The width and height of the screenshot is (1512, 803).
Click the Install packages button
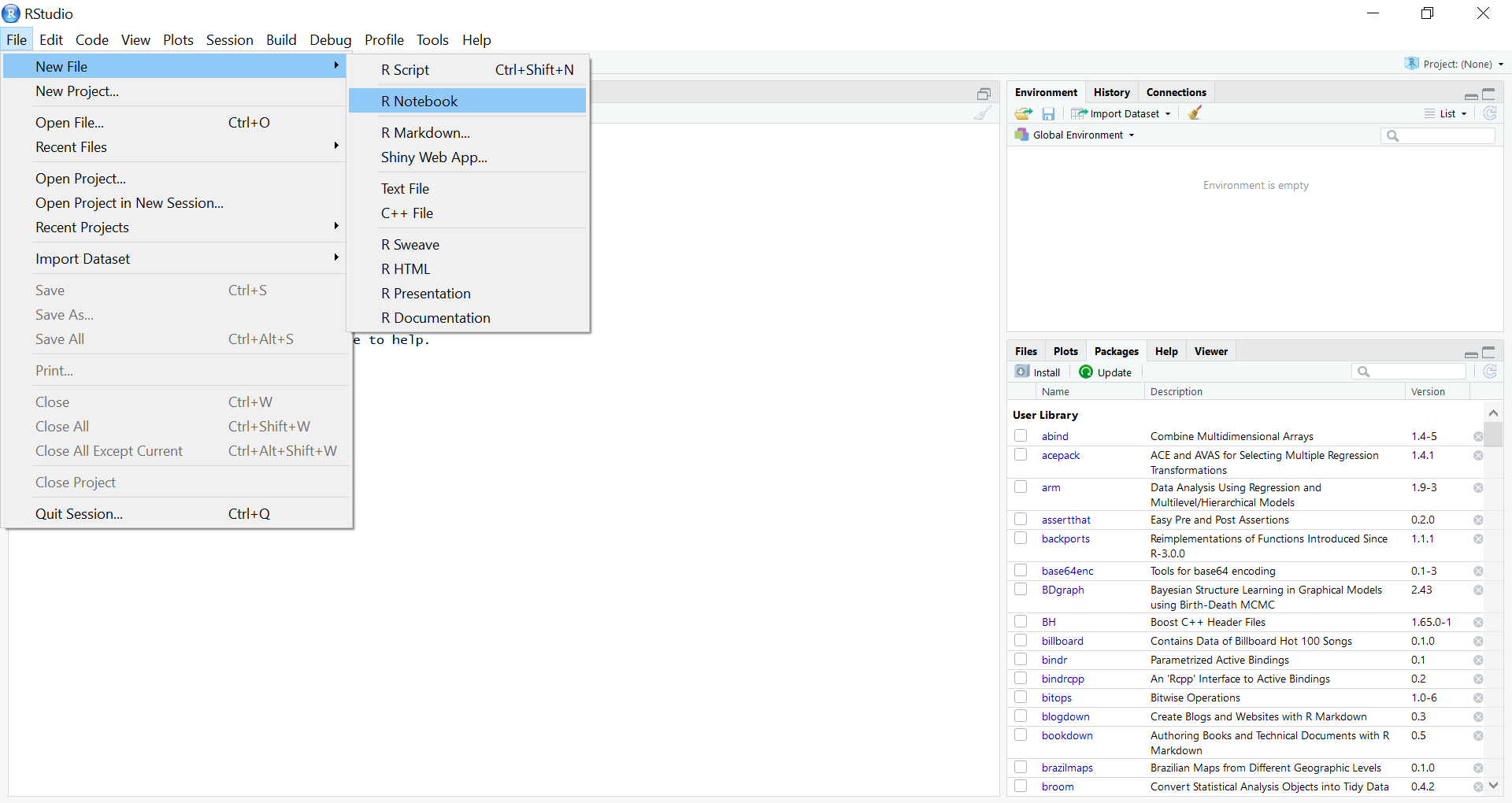click(1038, 372)
